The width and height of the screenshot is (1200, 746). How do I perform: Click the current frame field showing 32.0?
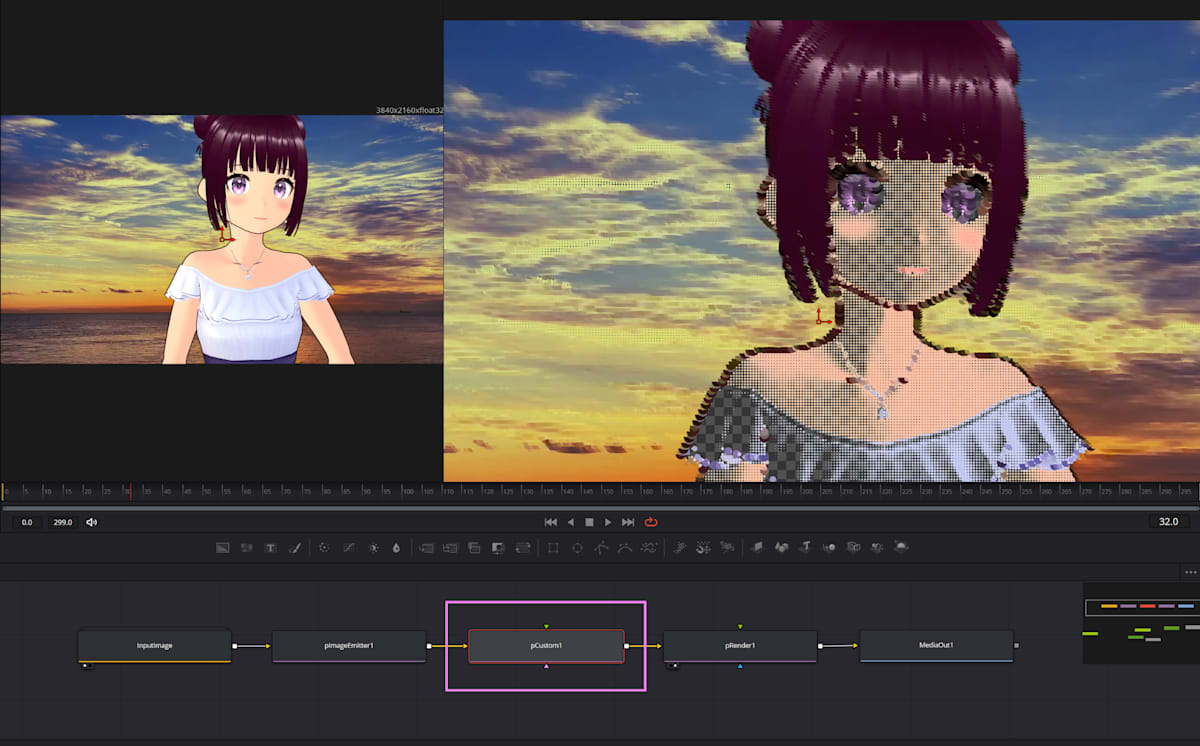1168,521
